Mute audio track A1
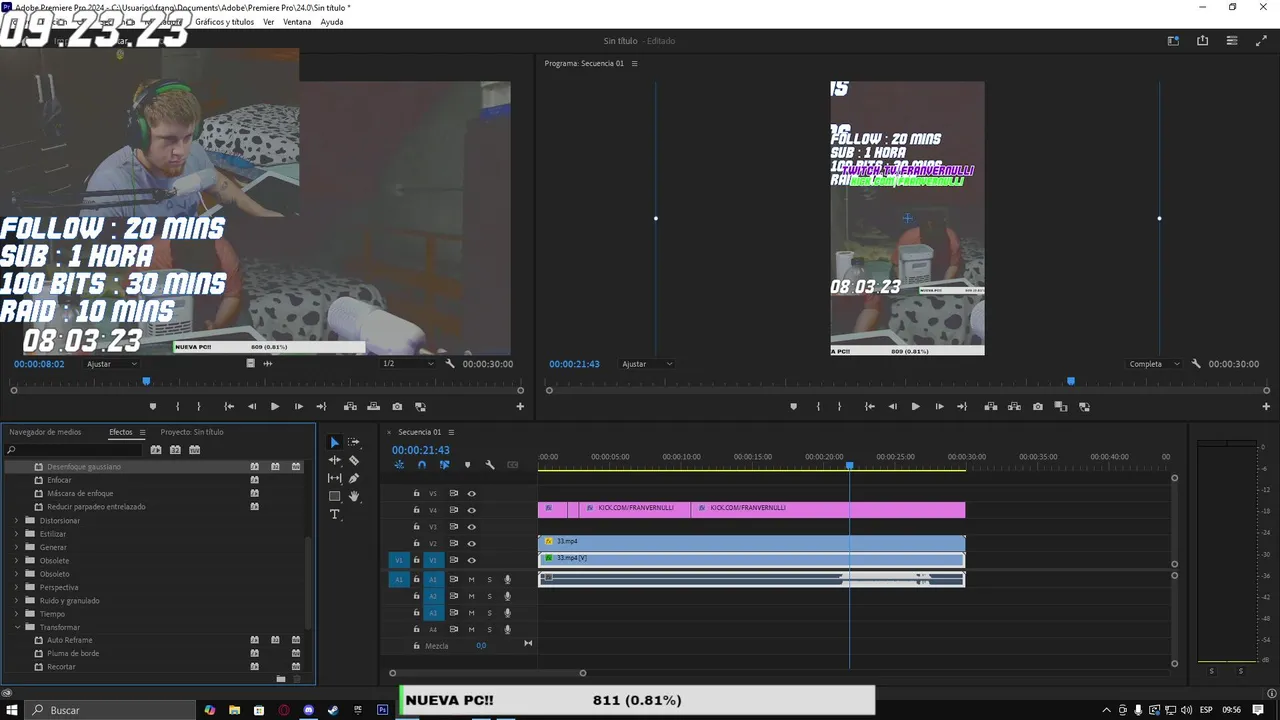The image size is (1280, 720). (471, 579)
